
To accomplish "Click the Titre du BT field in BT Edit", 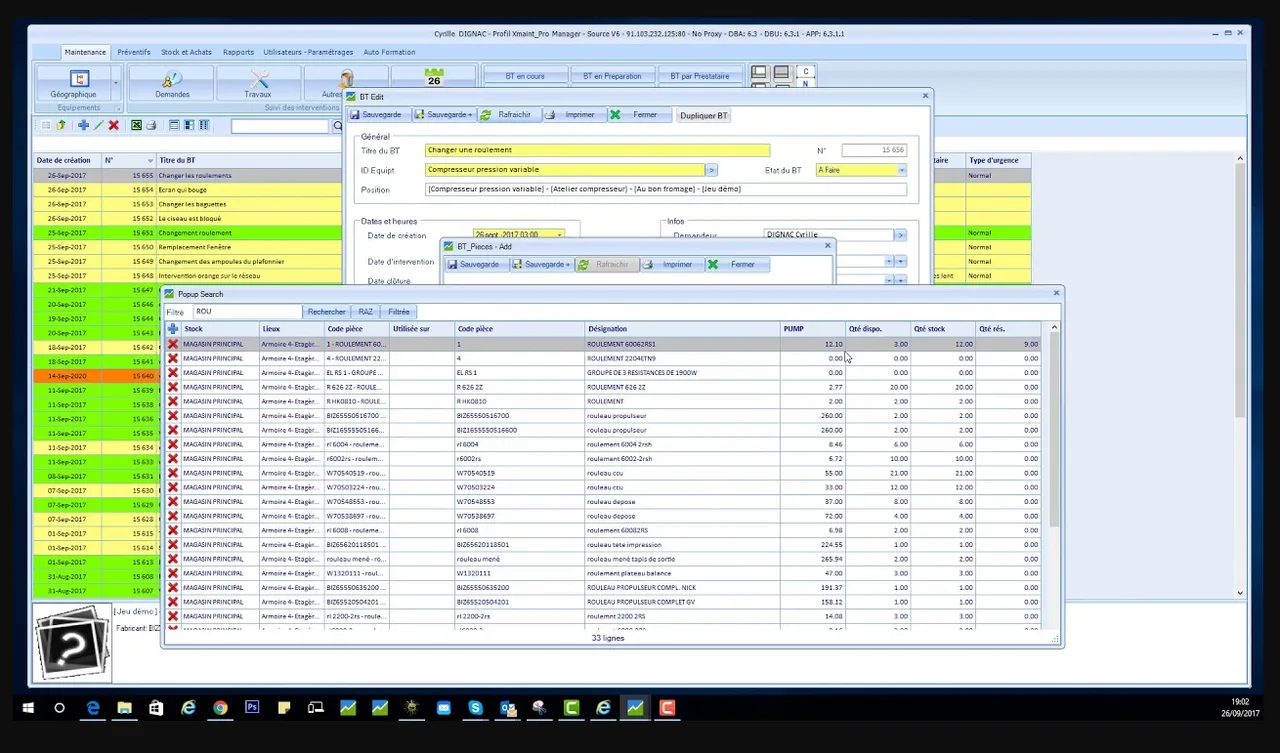I will tap(597, 150).
